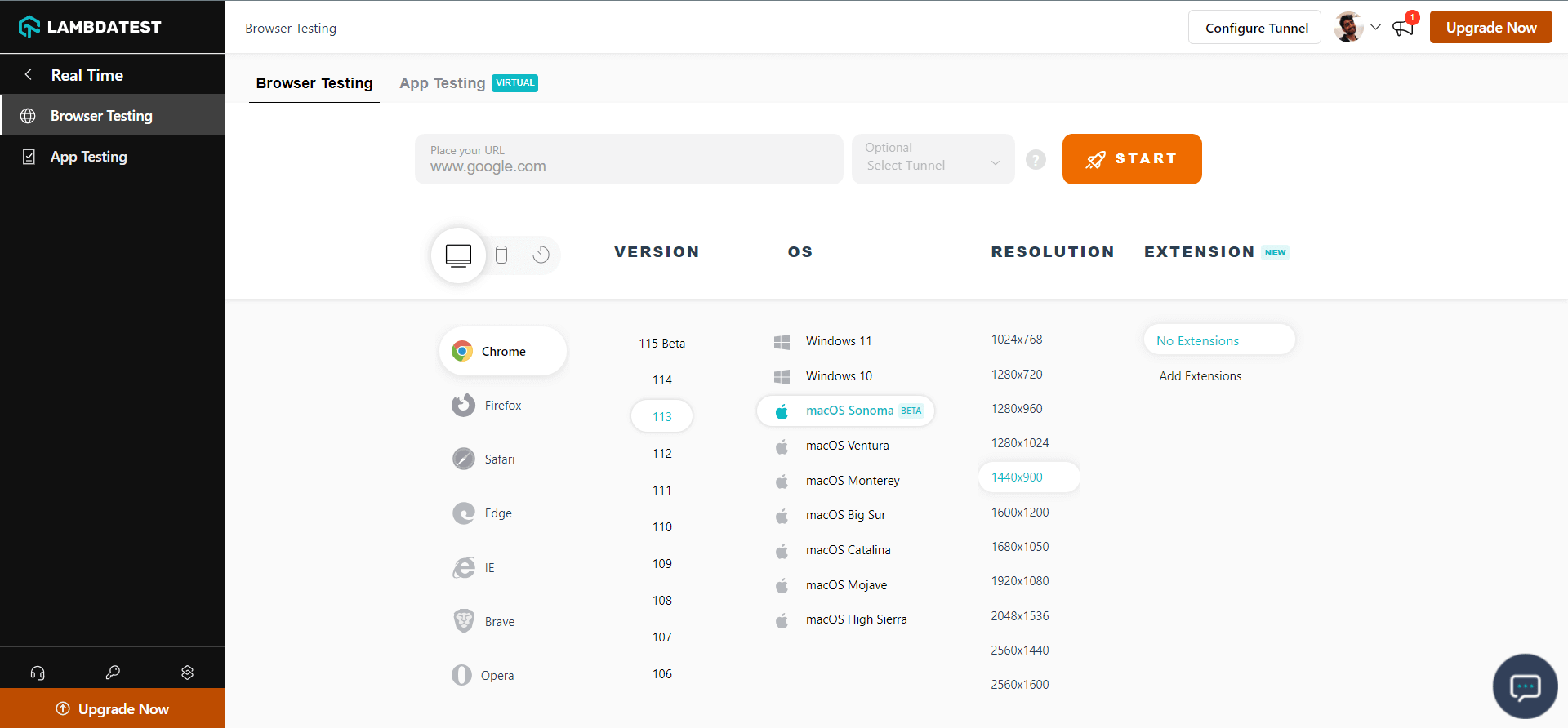Viewport: 1568px width, 728px height.
Task: Select macOS Mojave as the OS
Action: pyautogui.click(x=831, y=585)
